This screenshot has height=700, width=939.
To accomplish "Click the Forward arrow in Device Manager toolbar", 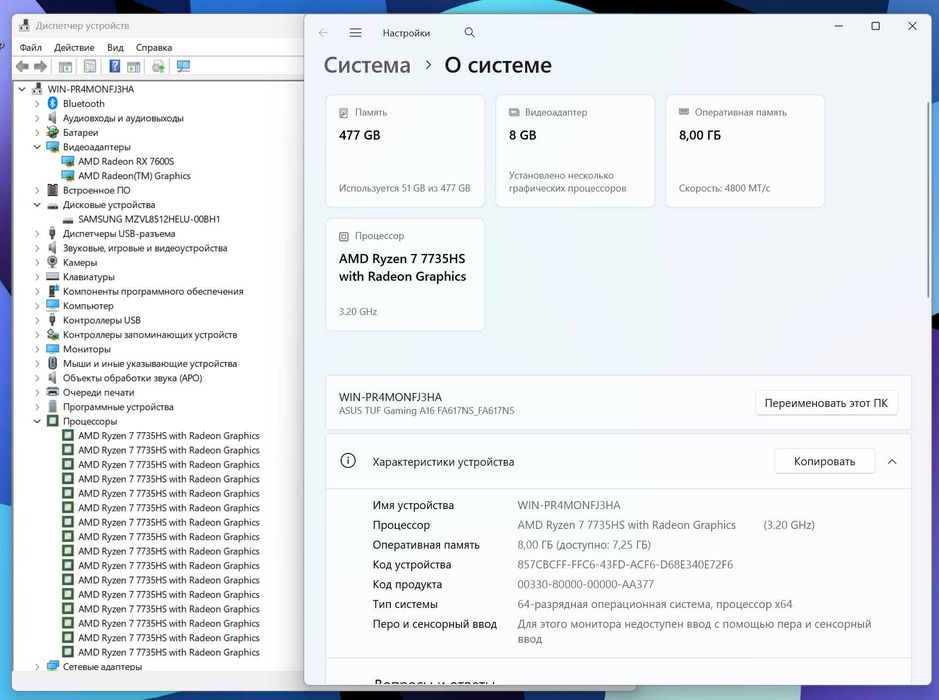I will click(x=40, y=66).
